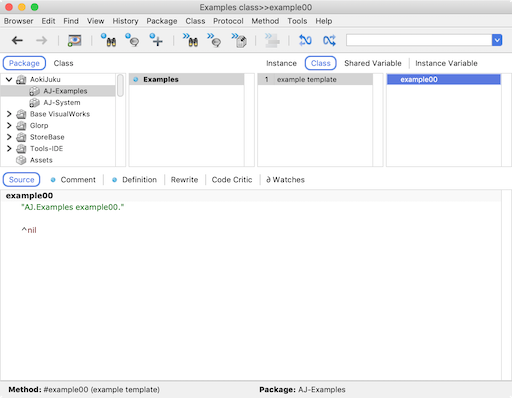
Task: Click inside the toolbar search input field
Action: (x=419, y=40)
